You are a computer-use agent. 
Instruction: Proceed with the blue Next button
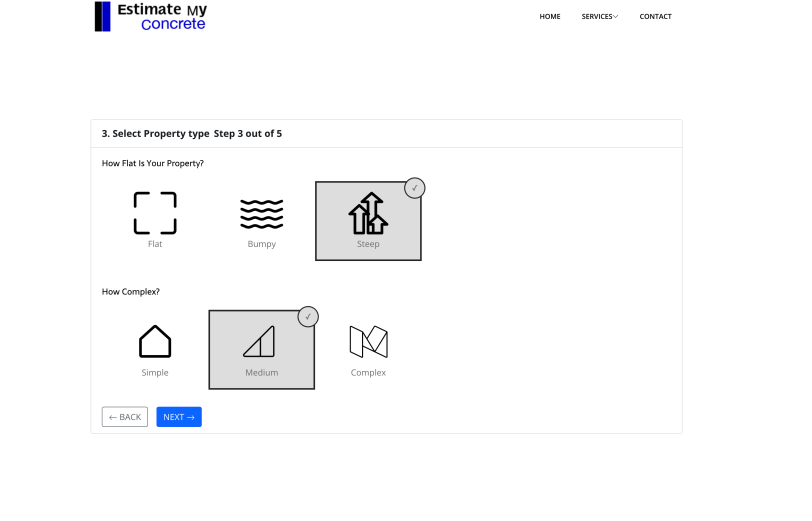pyautogui.click(x=179, y=417)
